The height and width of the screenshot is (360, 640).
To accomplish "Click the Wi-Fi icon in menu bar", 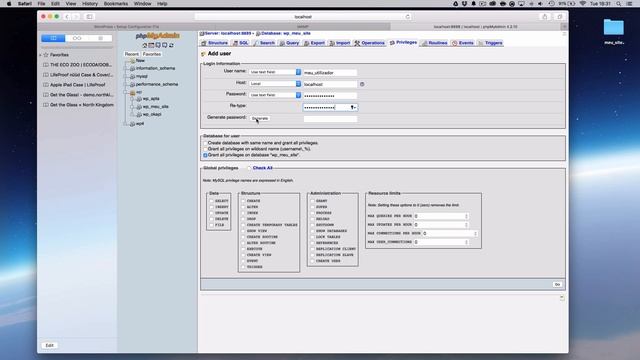I will 583,4.
